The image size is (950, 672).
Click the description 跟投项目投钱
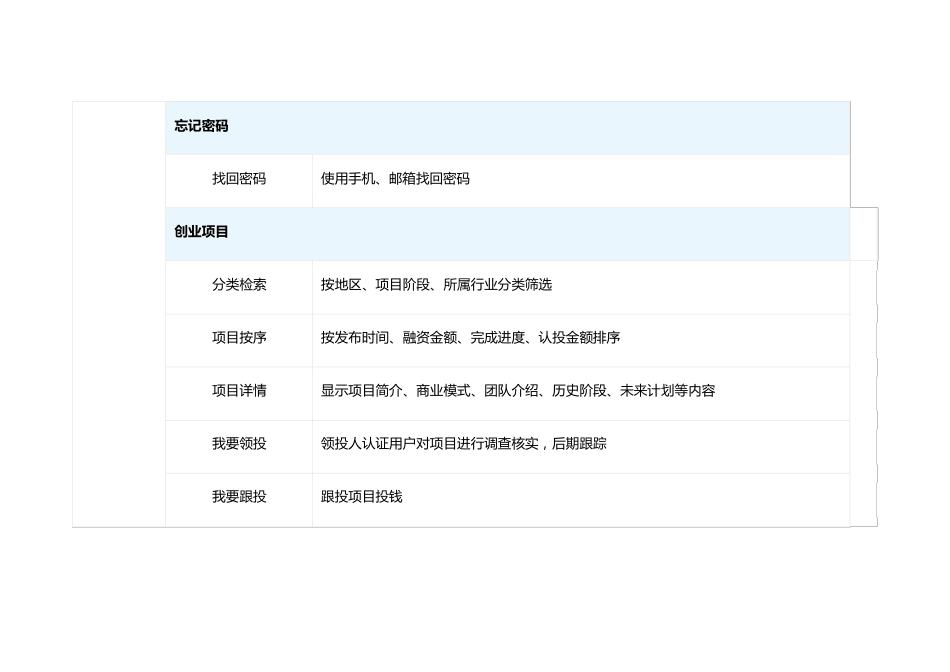[x=361, y=497]
